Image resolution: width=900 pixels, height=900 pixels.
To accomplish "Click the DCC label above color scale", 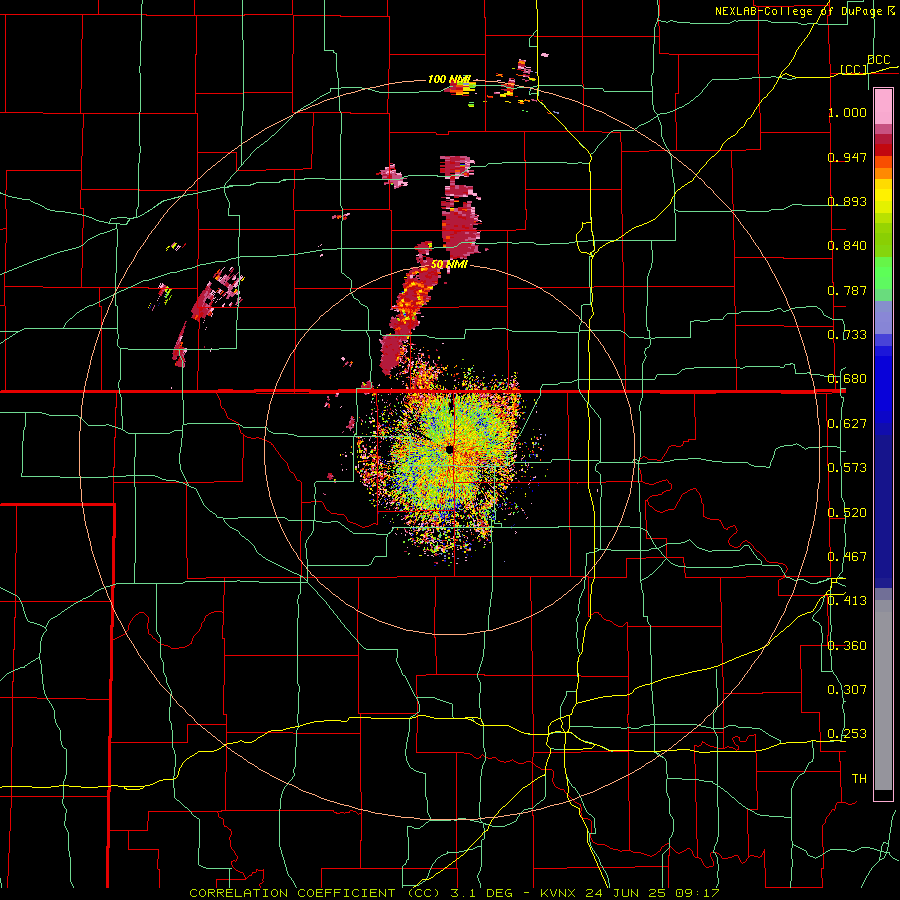I will [878, 60].
